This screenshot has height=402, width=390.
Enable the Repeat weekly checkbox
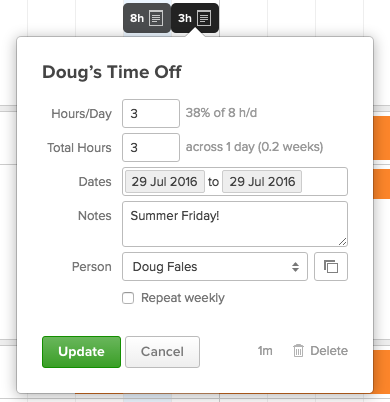pos(128,298)
